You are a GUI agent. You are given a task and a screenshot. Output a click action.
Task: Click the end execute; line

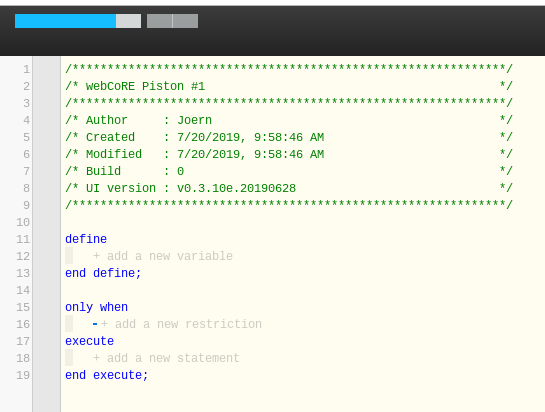tap(107, 375)
